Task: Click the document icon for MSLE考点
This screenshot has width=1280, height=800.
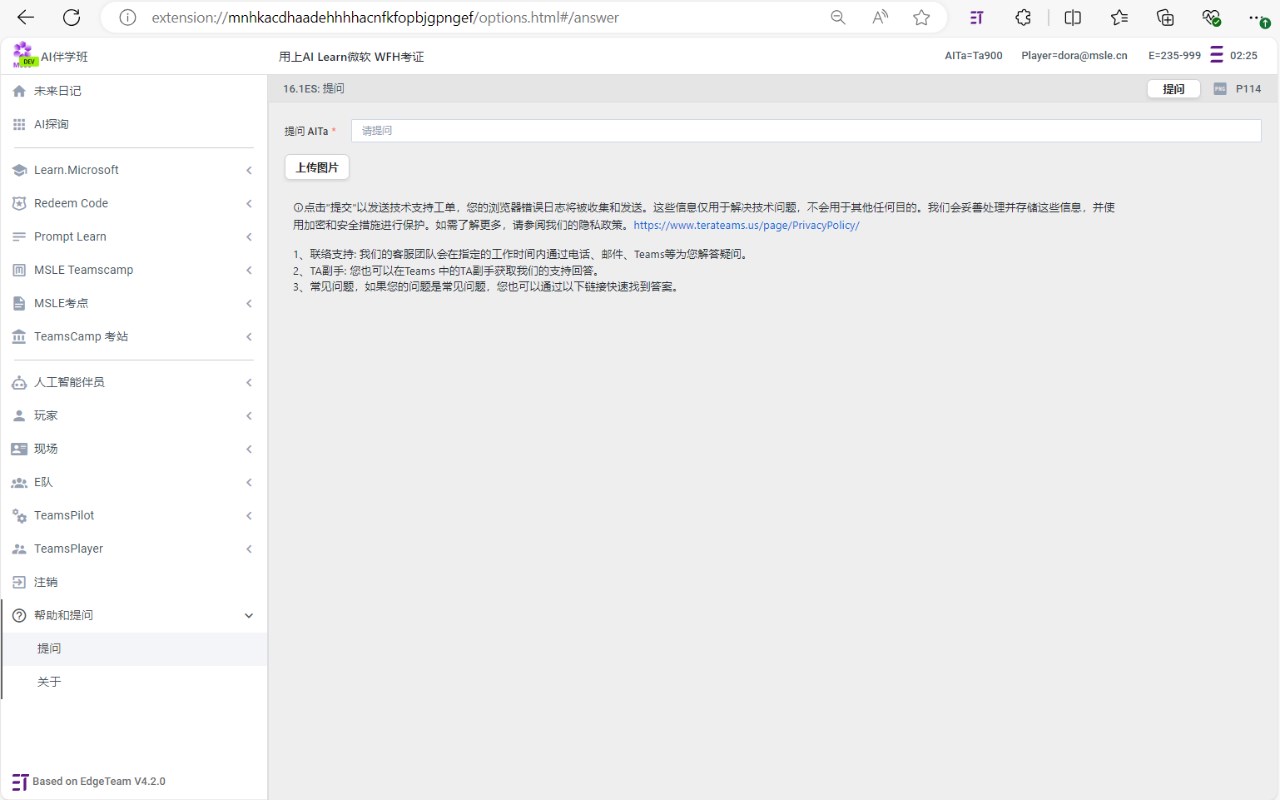Action: [19, 303]
